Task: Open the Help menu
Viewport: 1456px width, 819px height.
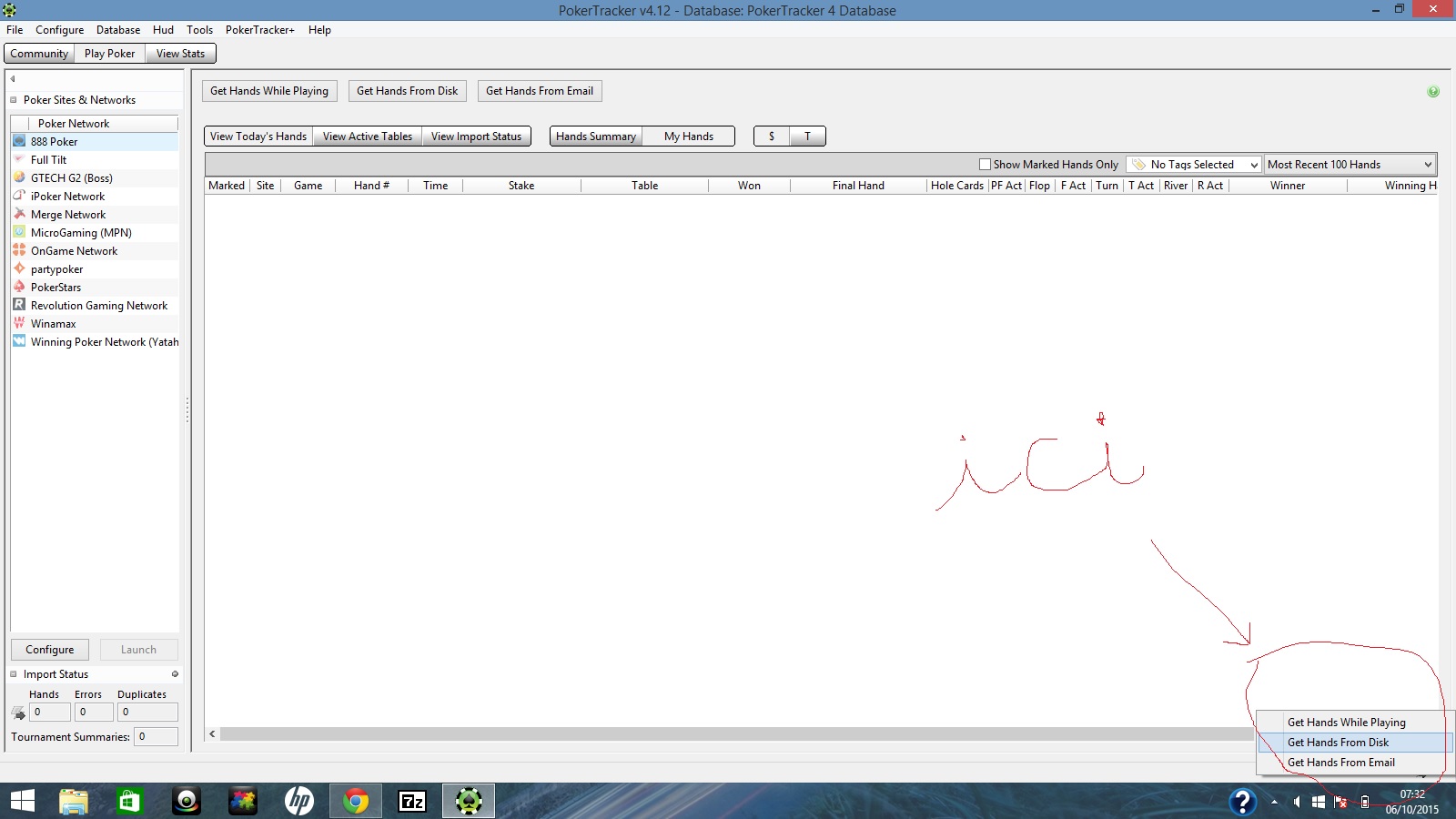Action: pyautogui.click(x=319, y=30)
